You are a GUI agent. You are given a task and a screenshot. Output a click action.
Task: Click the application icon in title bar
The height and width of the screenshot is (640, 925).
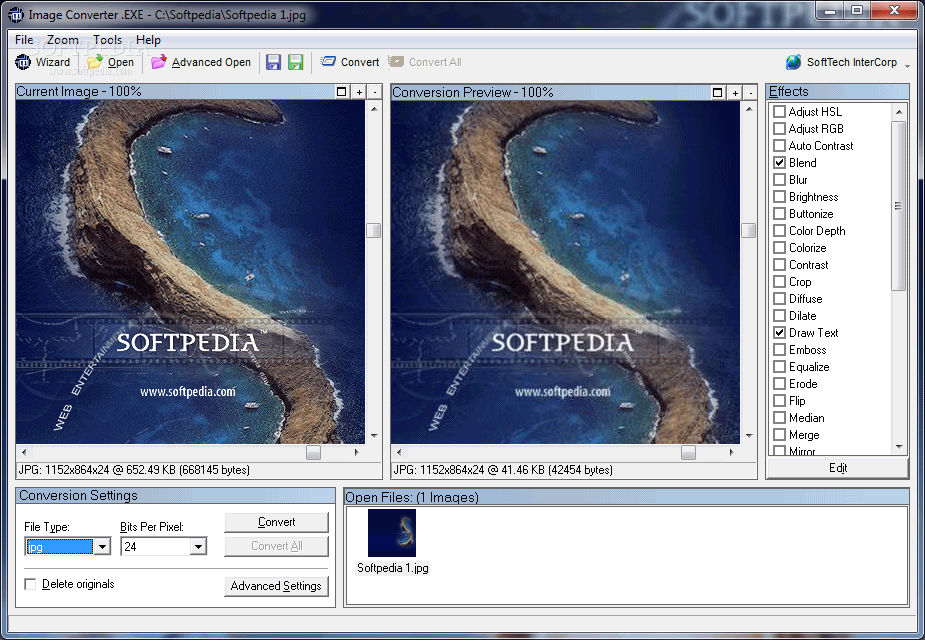coord(16,15)
